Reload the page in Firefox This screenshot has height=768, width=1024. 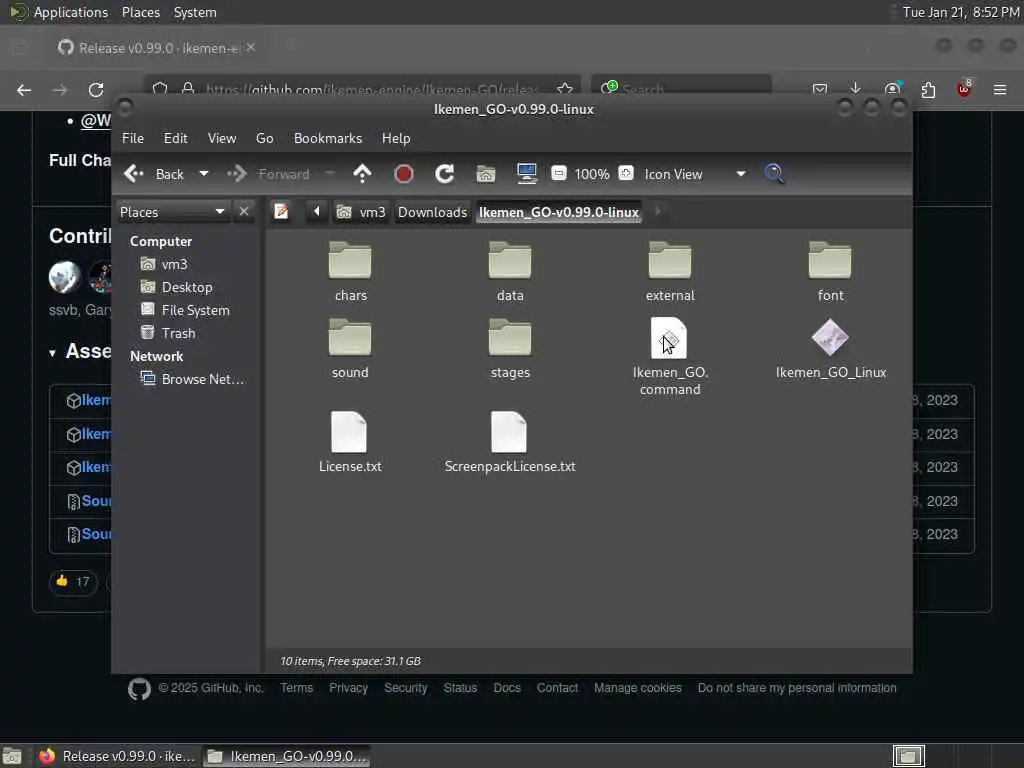tap(96, 90)
